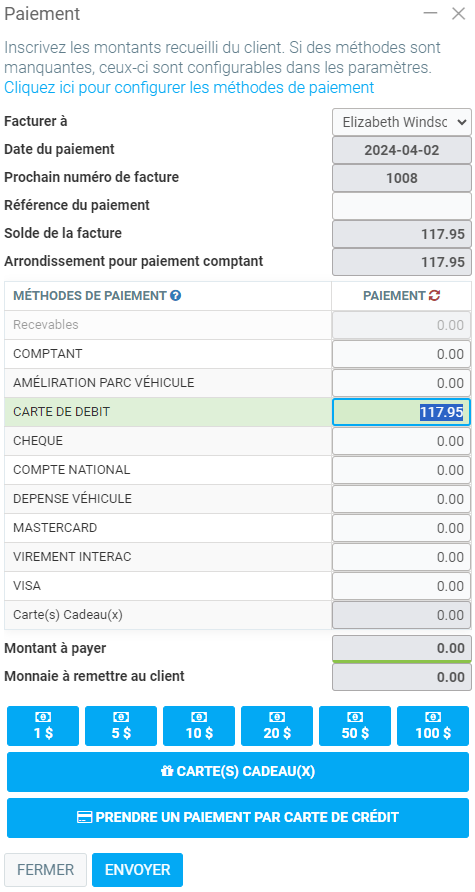
Task: Select the MASTERCARD payment amount field
Action: 402,528
